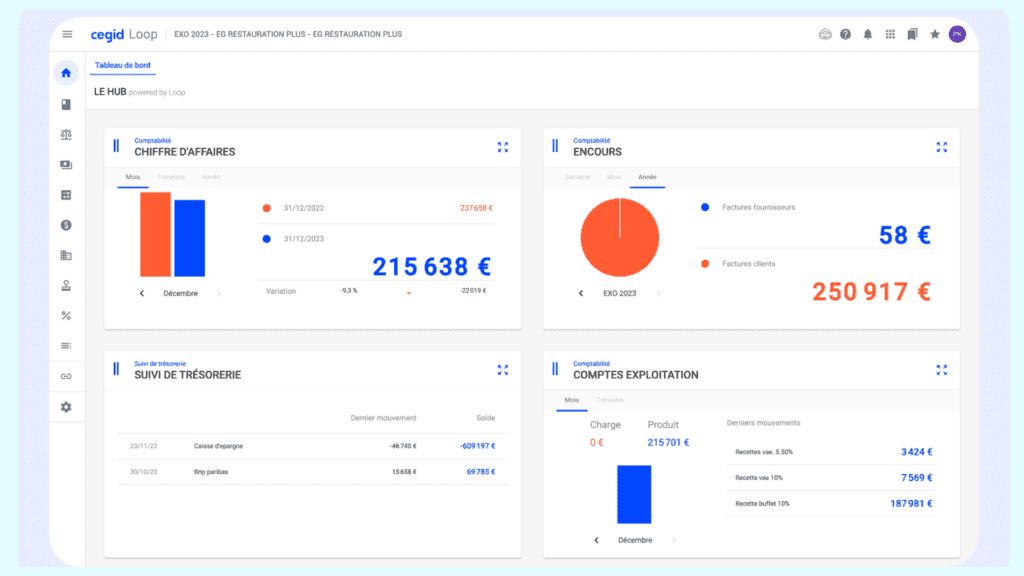Viewport: 1024px width, 576px height.
Task: Go to the previous month before Décembre in Chiffre d'affaires
Action: [x=142, y=293]
